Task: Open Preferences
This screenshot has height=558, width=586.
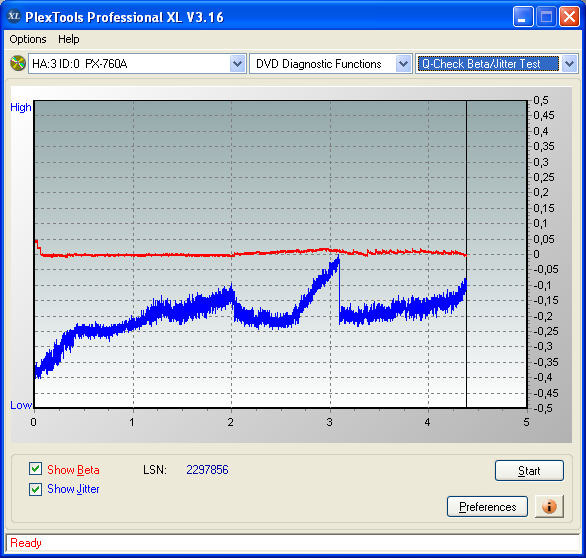Action: coord(487,507)
